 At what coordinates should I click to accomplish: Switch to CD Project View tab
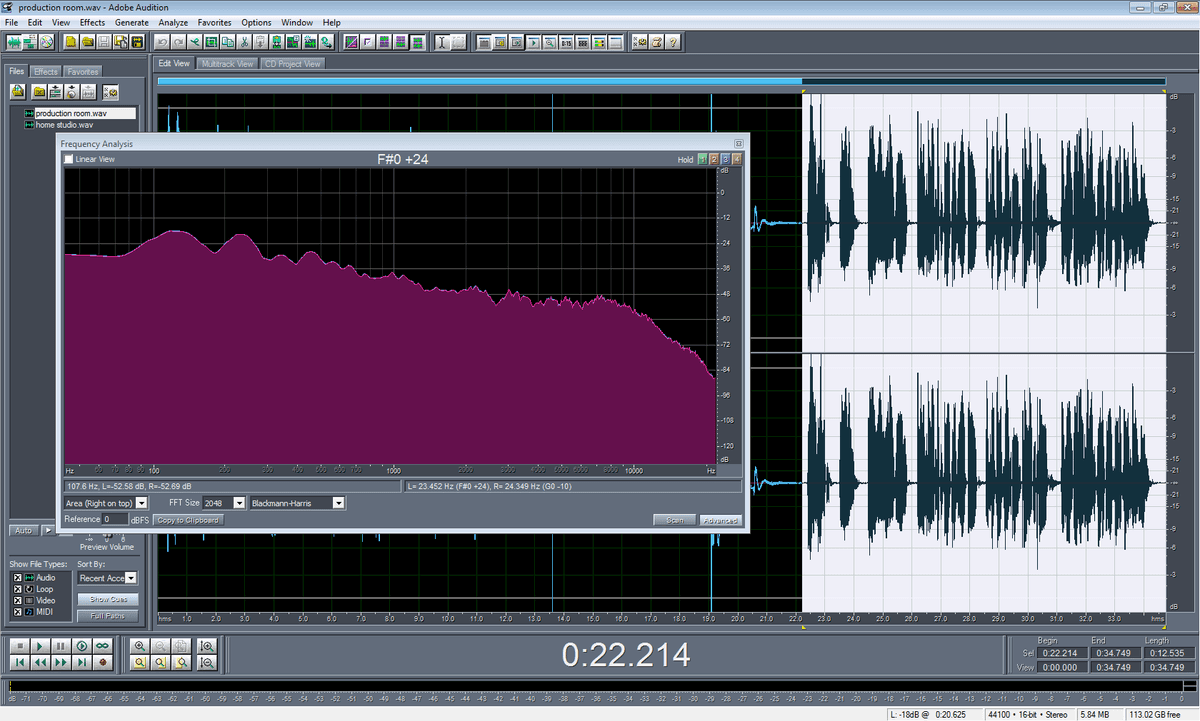pos(293,63)
